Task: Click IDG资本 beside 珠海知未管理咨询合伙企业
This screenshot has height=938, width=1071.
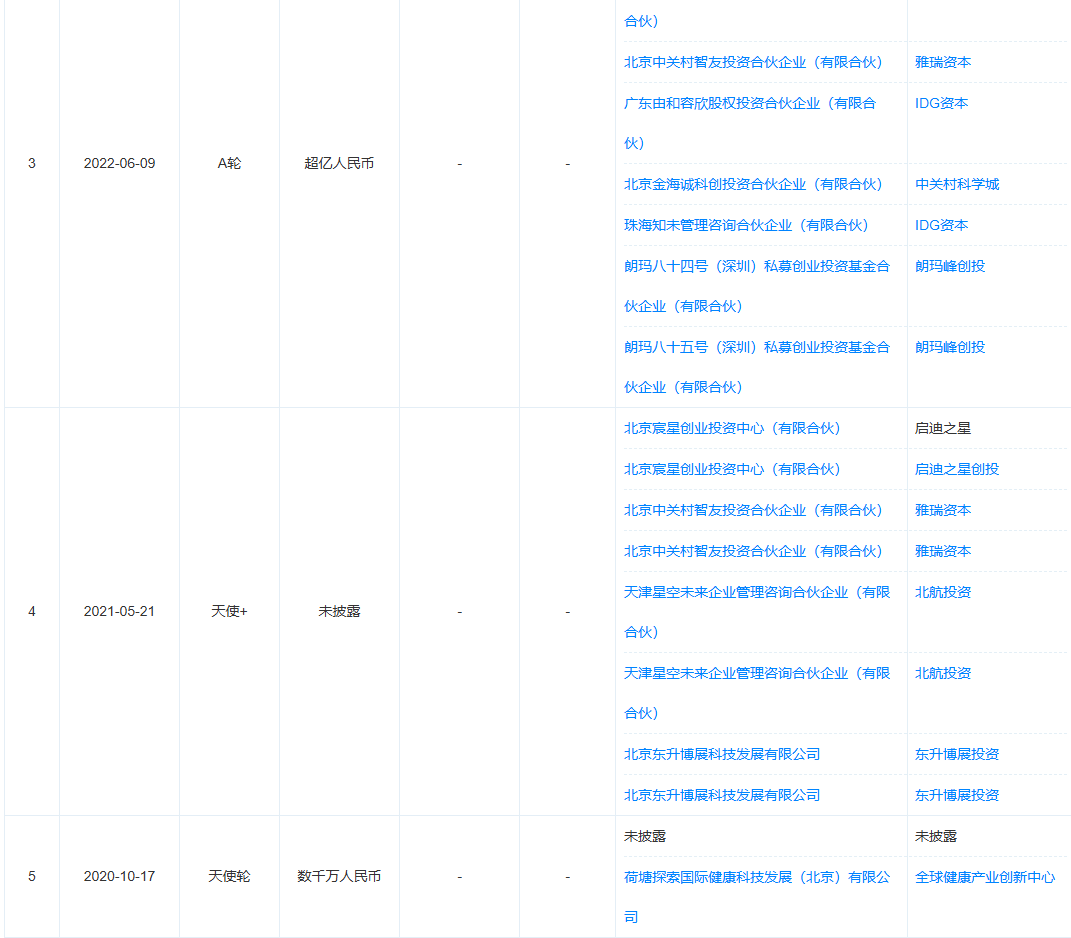Action: pos(941,225)
